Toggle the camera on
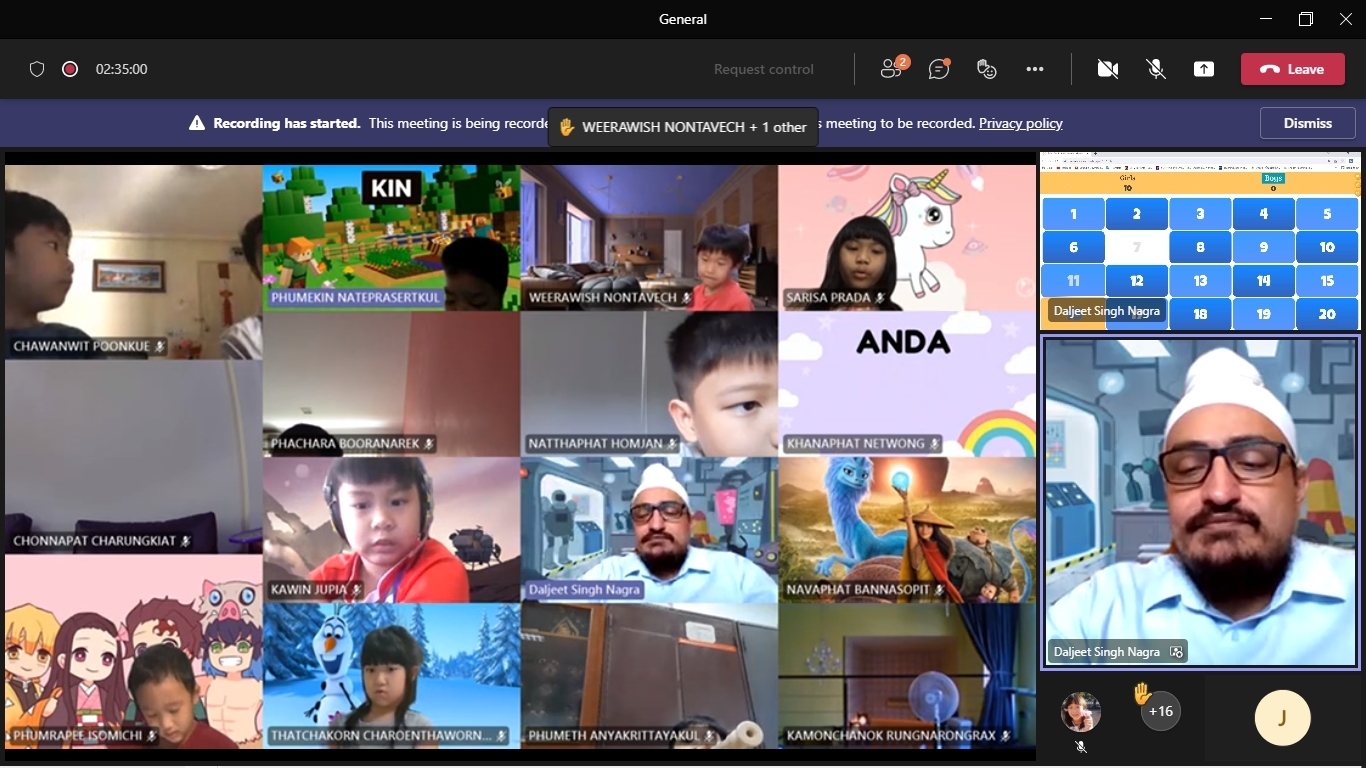 [x=1107, y=69]
